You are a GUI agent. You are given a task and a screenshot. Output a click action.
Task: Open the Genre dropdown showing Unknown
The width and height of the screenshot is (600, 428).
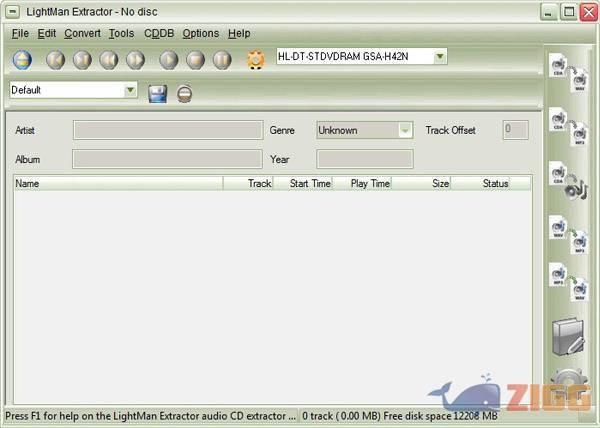point(405,130)
